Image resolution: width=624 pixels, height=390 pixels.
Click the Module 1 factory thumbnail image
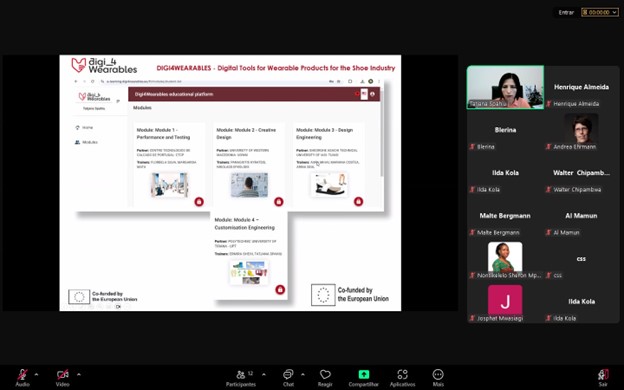[x=170, y=185]
